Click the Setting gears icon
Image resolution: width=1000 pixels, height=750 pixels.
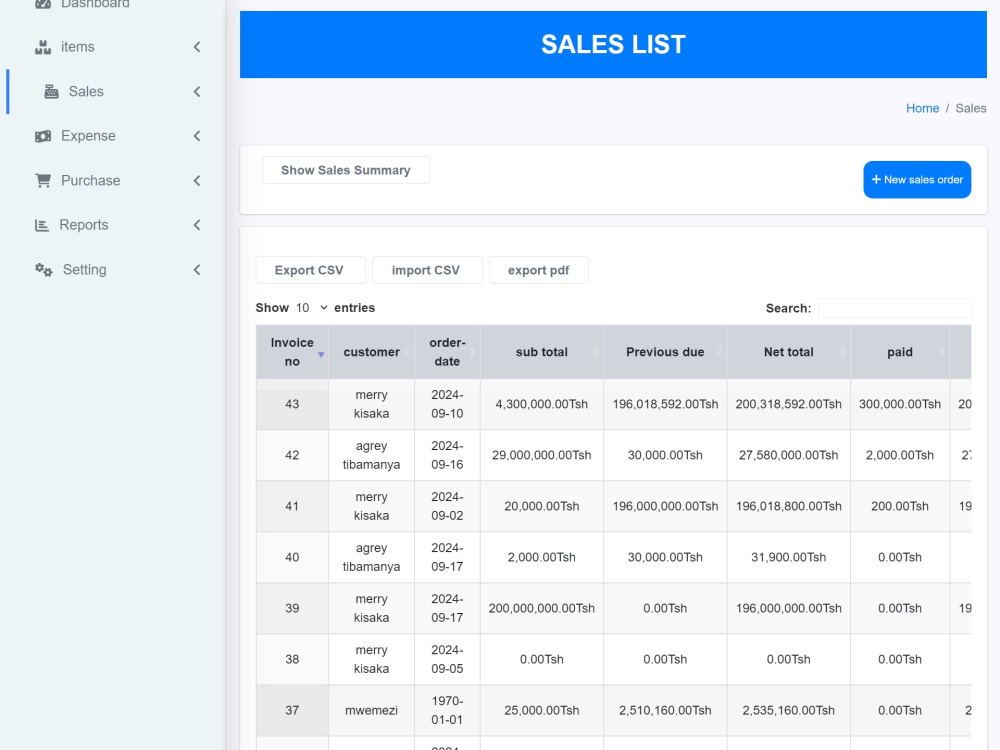tap(43, 270)
